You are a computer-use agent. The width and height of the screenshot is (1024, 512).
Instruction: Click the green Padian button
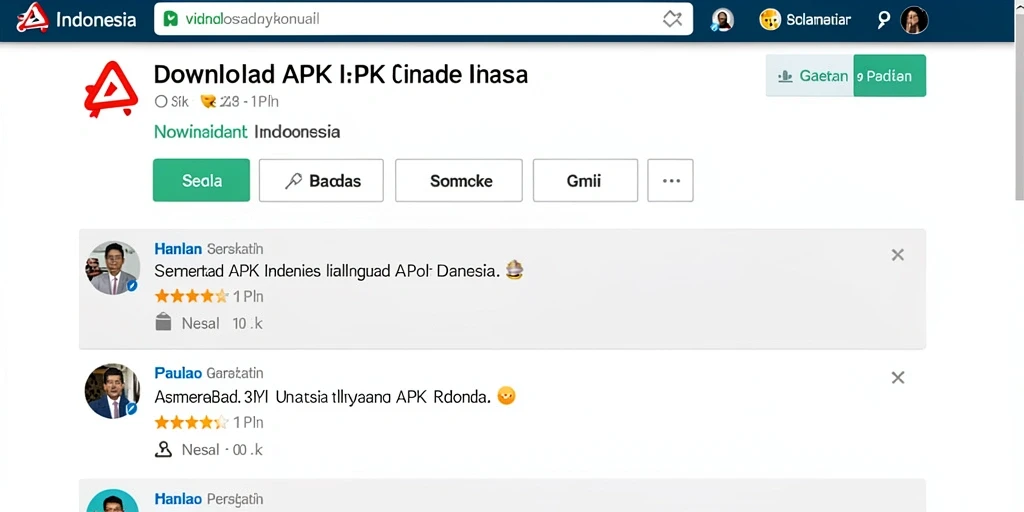(889, 76)
